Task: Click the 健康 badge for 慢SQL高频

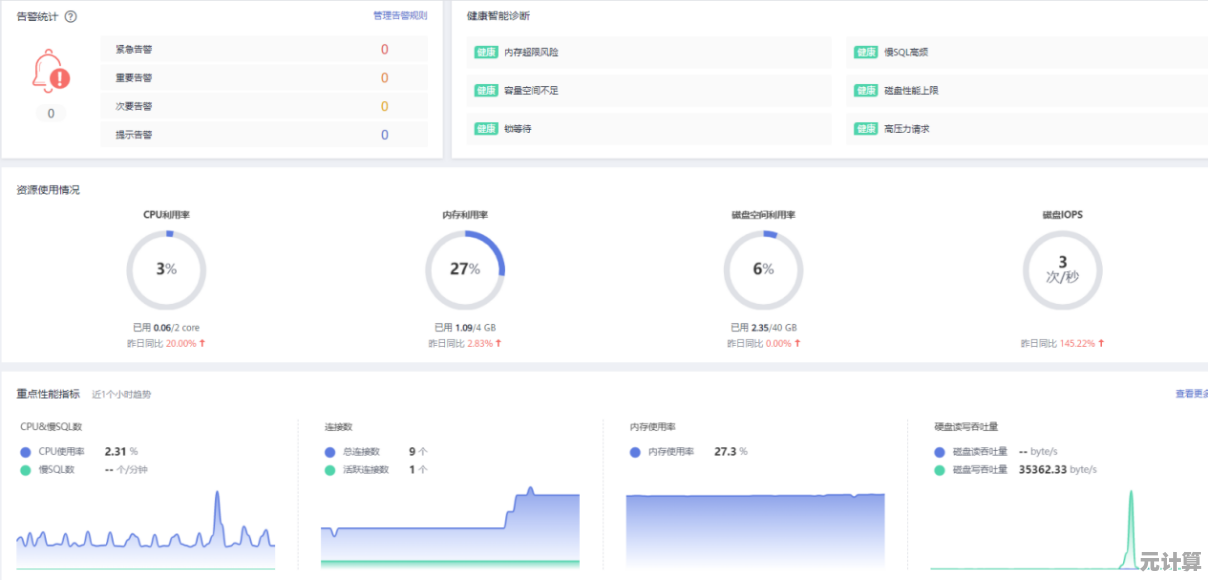Action: (x=866, y=52)
